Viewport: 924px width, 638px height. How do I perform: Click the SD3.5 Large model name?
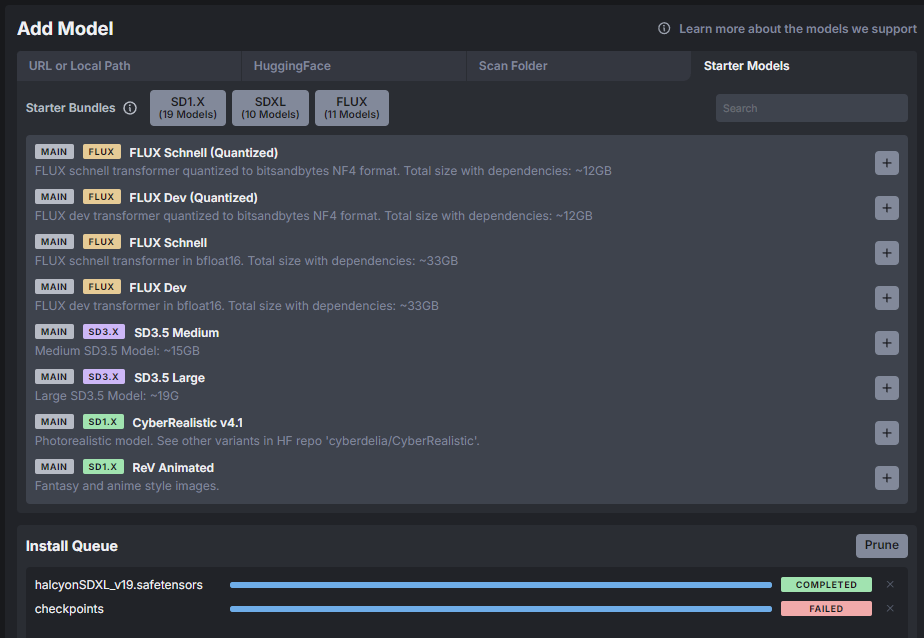point(169,378)
